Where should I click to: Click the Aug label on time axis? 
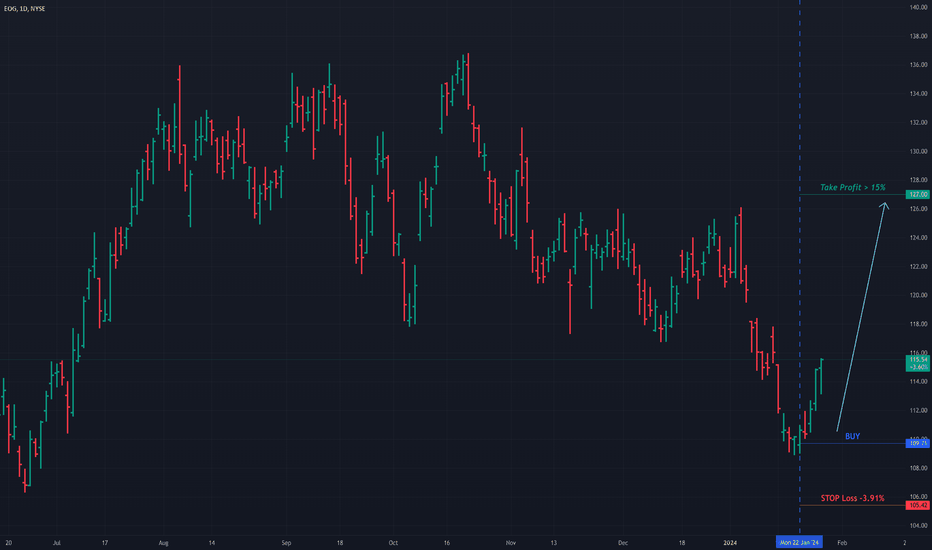163,543
